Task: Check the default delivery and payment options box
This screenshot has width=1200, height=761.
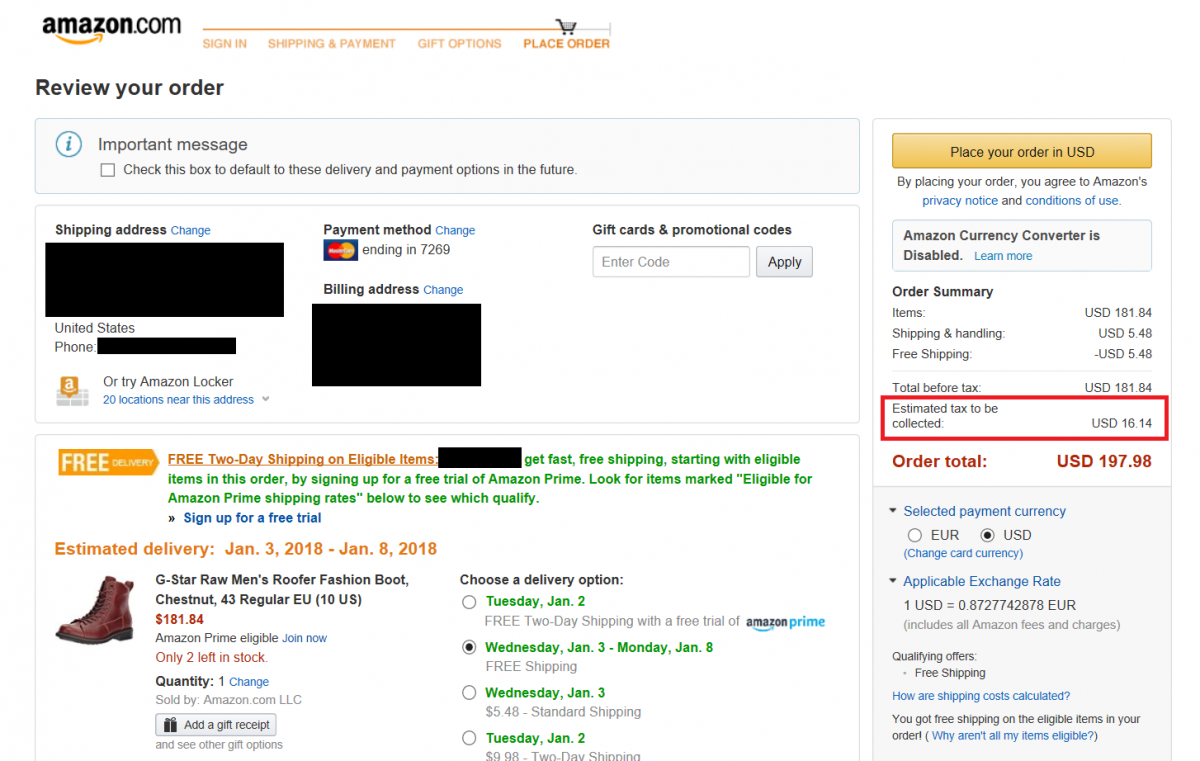Action: tap(108, 170)
